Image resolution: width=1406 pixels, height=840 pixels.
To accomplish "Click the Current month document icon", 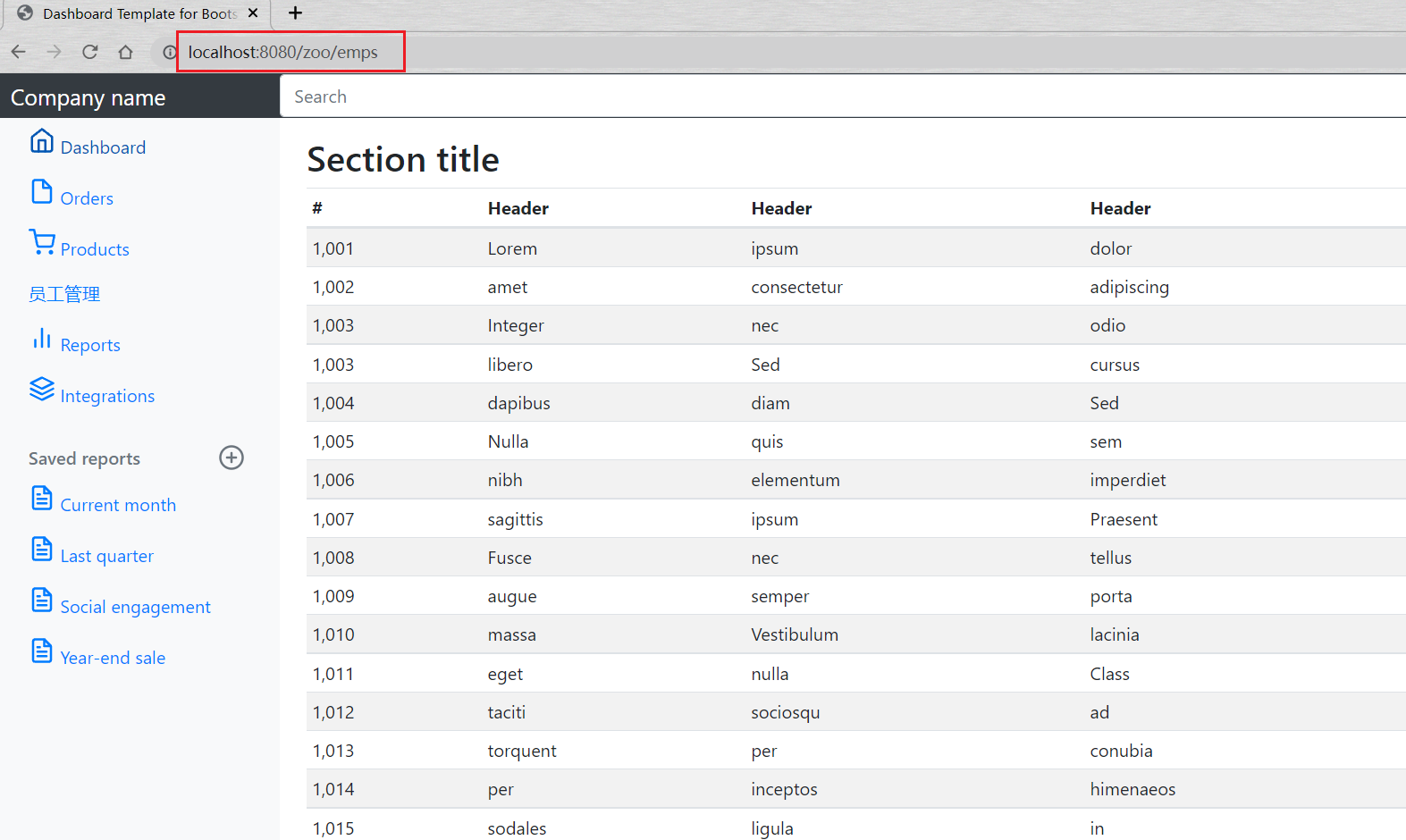I will click(x=41, y=499).
